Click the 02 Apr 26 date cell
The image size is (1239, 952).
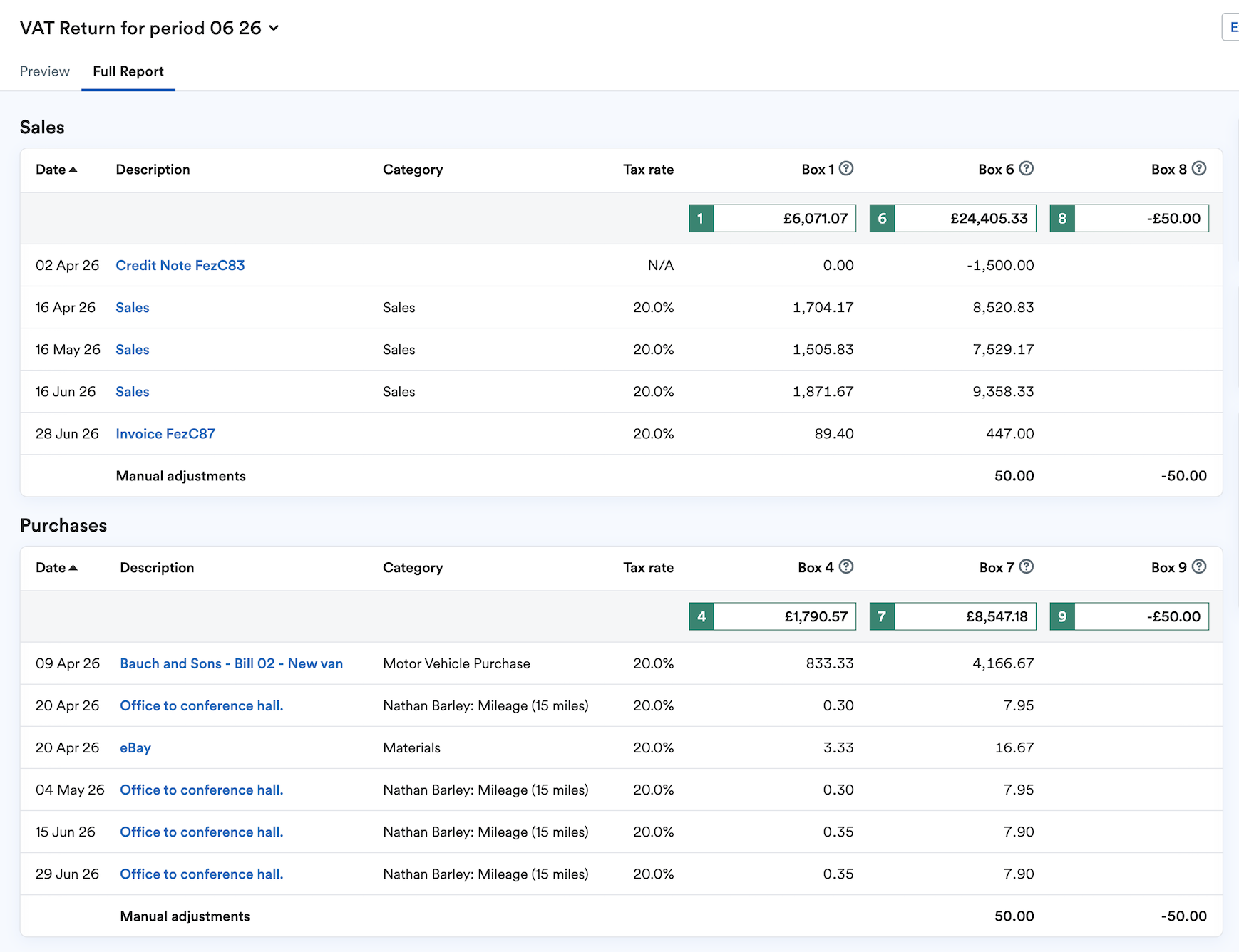(68, 265)
